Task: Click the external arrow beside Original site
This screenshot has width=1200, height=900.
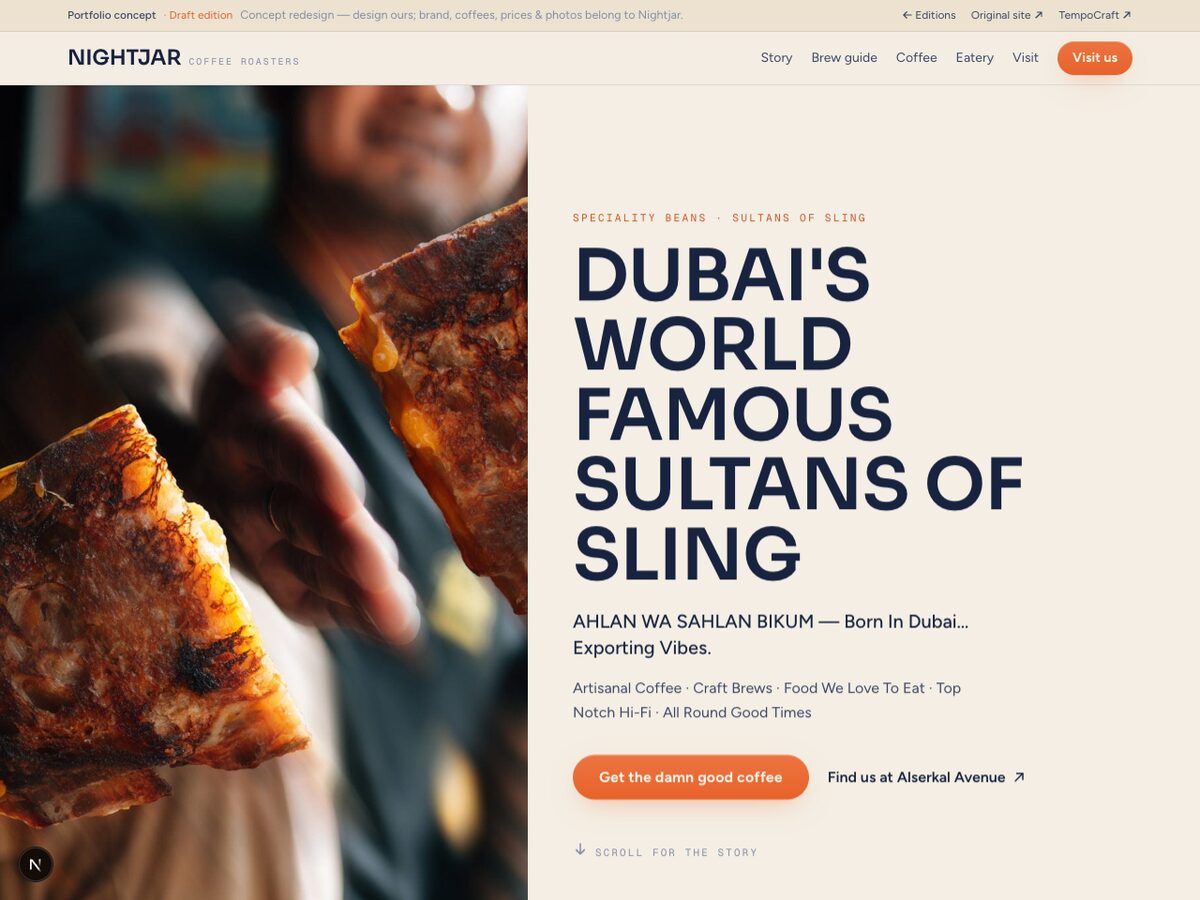Action: coord(1039,15)
